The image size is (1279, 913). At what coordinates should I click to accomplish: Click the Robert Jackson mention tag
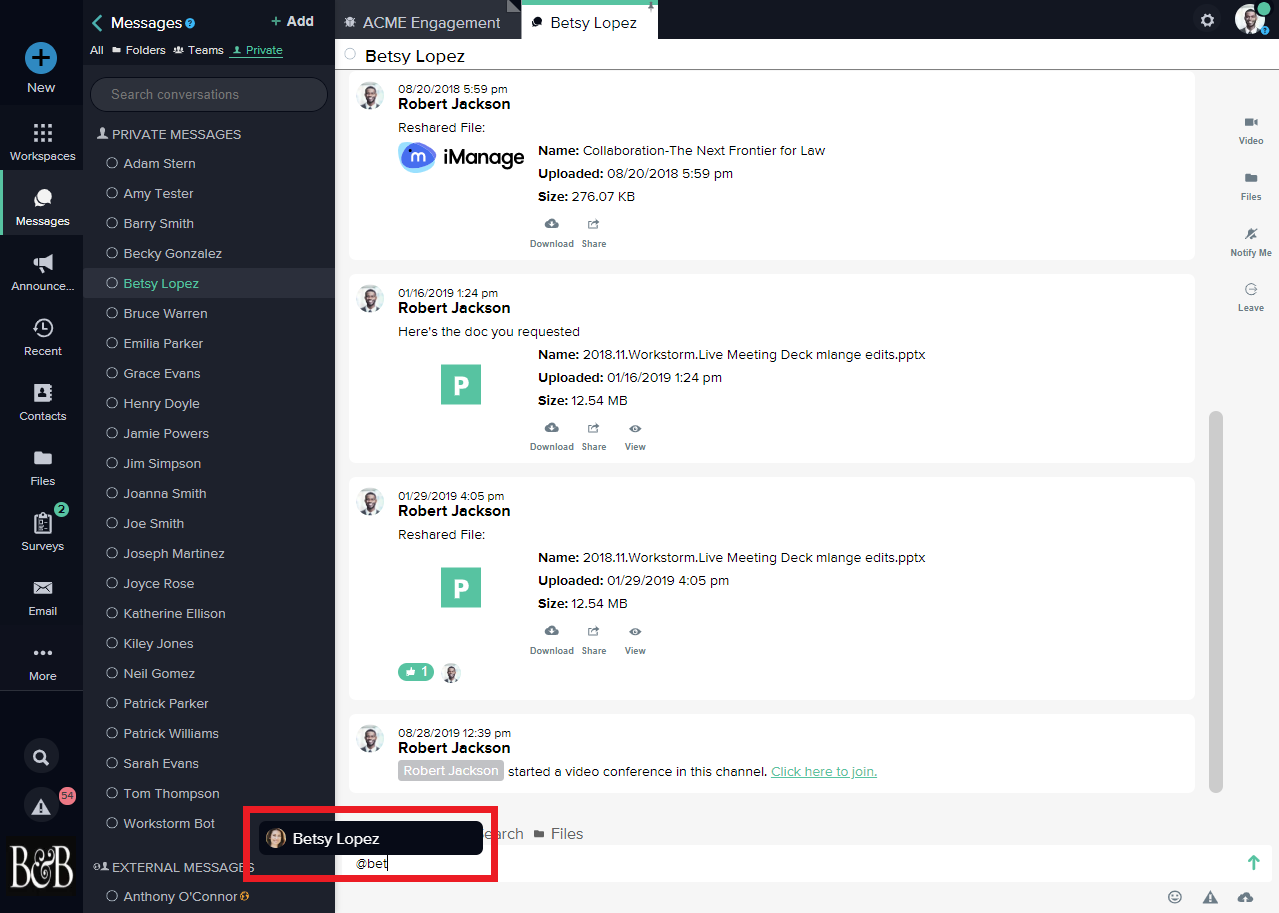(451, 771)
